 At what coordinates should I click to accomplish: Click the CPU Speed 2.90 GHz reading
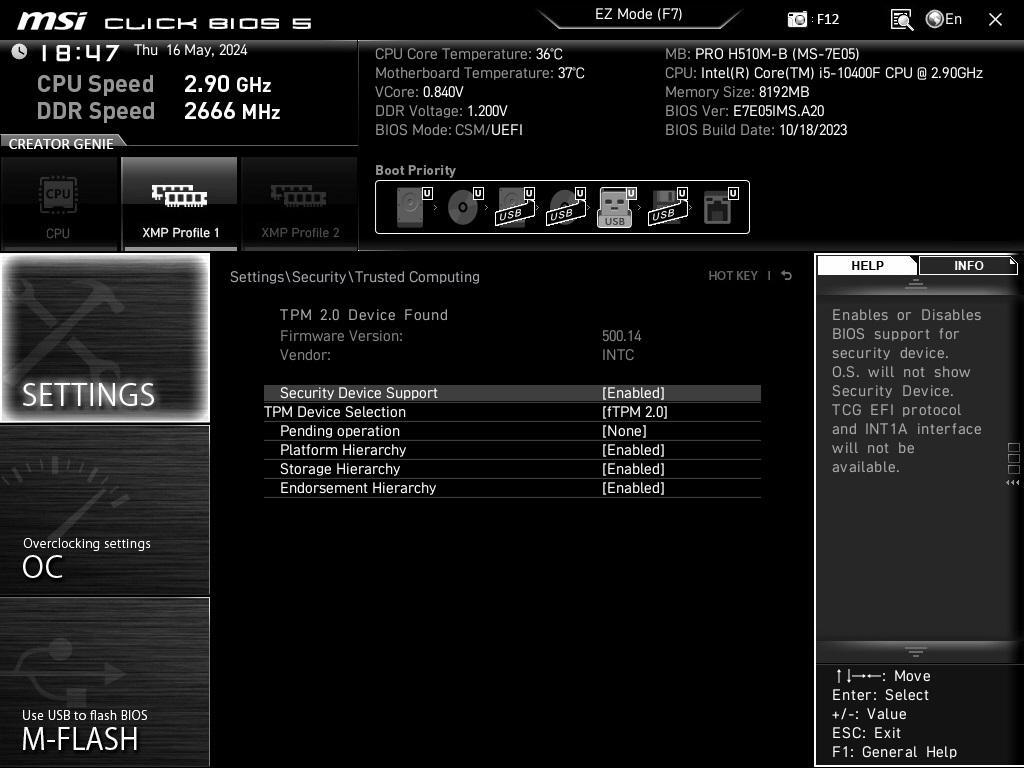[x=154, y=84]
